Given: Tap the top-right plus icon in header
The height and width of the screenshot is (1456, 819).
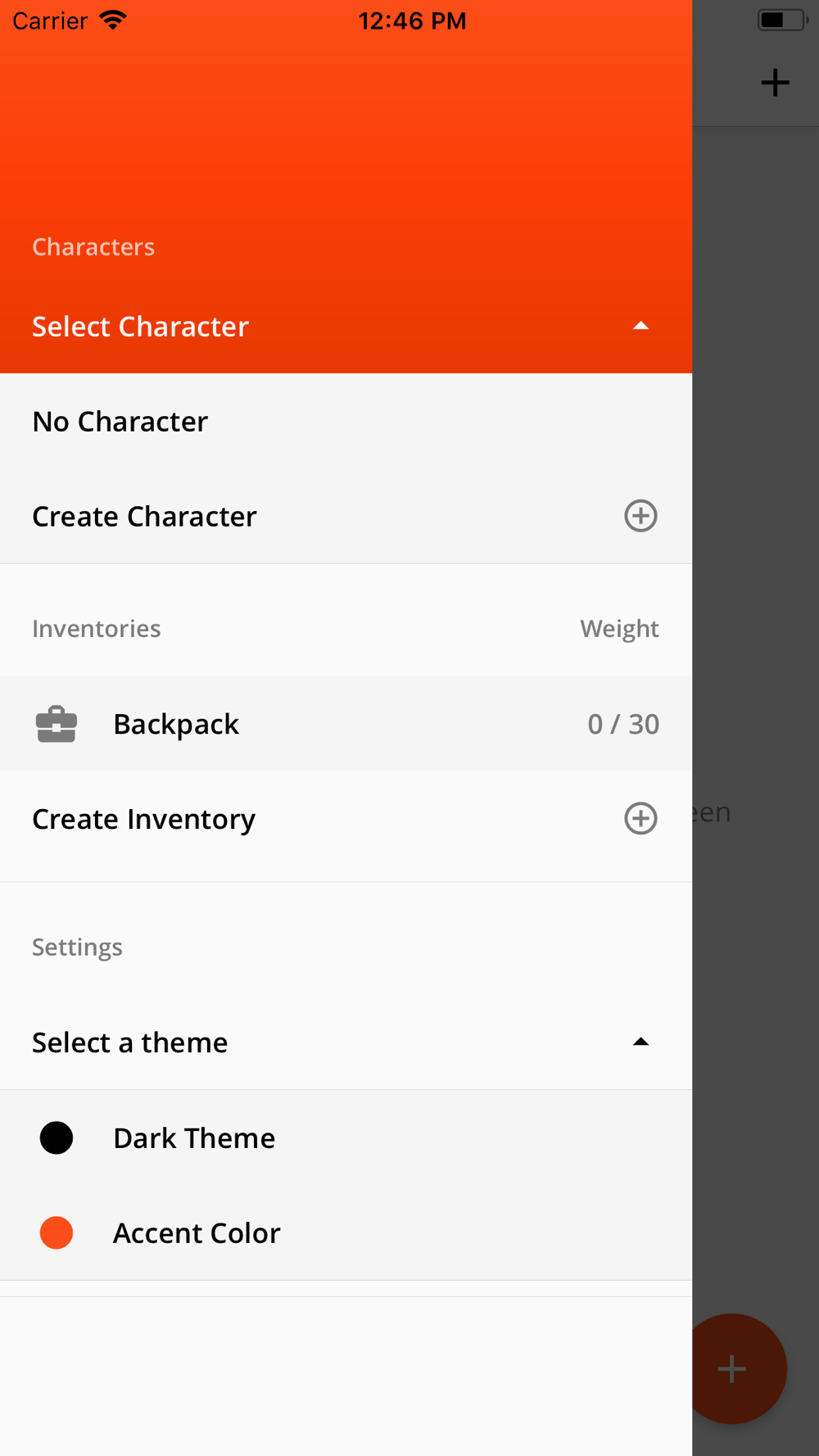Looking at the screenshot, I should (x=775, y=83).
